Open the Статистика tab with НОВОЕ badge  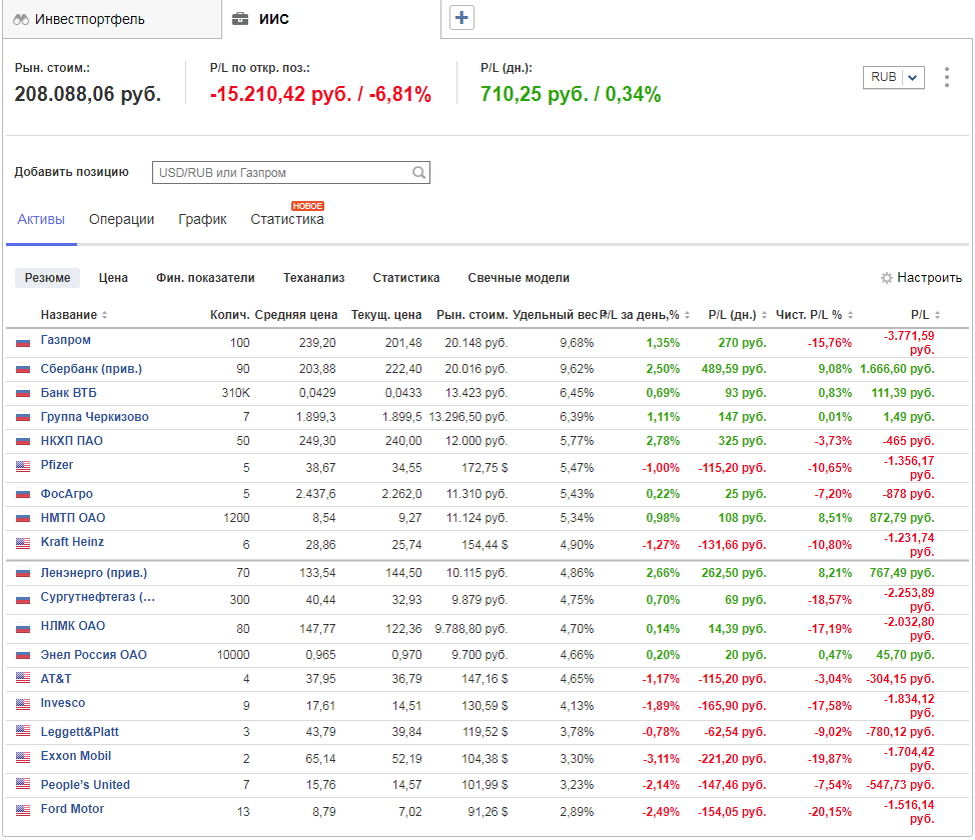(x=287, y=219)
